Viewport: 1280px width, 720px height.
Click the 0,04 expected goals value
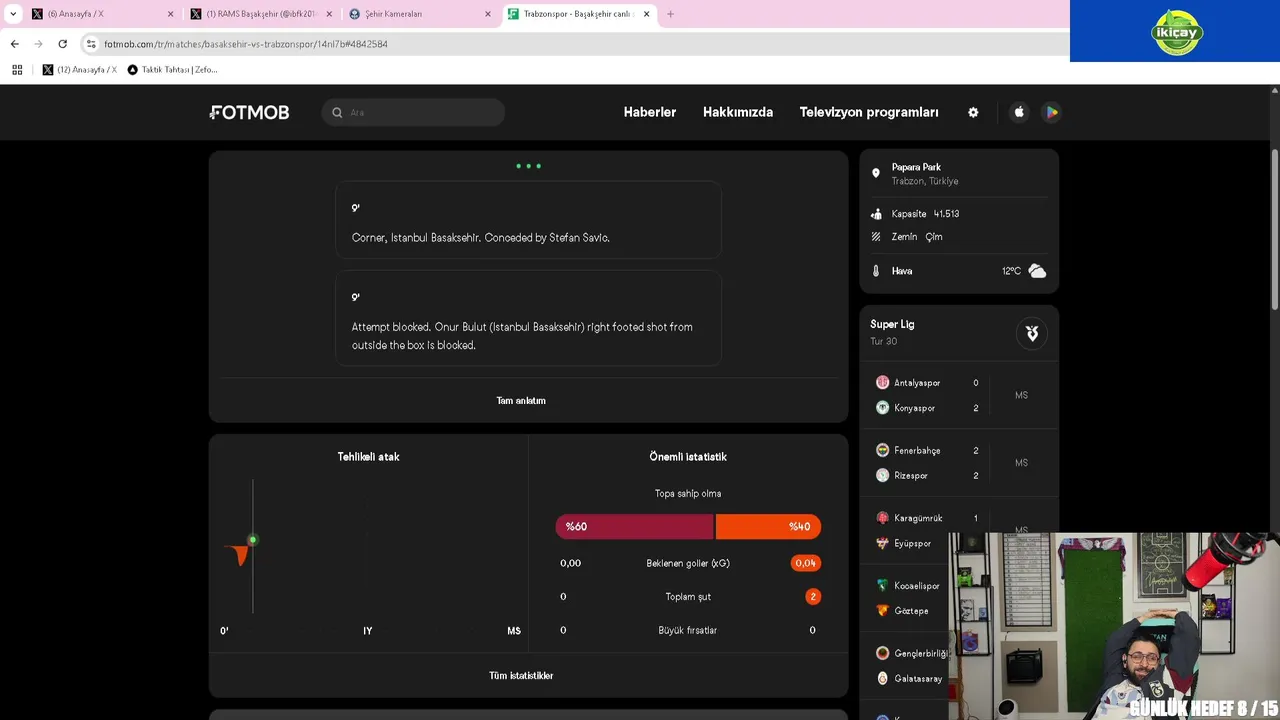(805, 563)
